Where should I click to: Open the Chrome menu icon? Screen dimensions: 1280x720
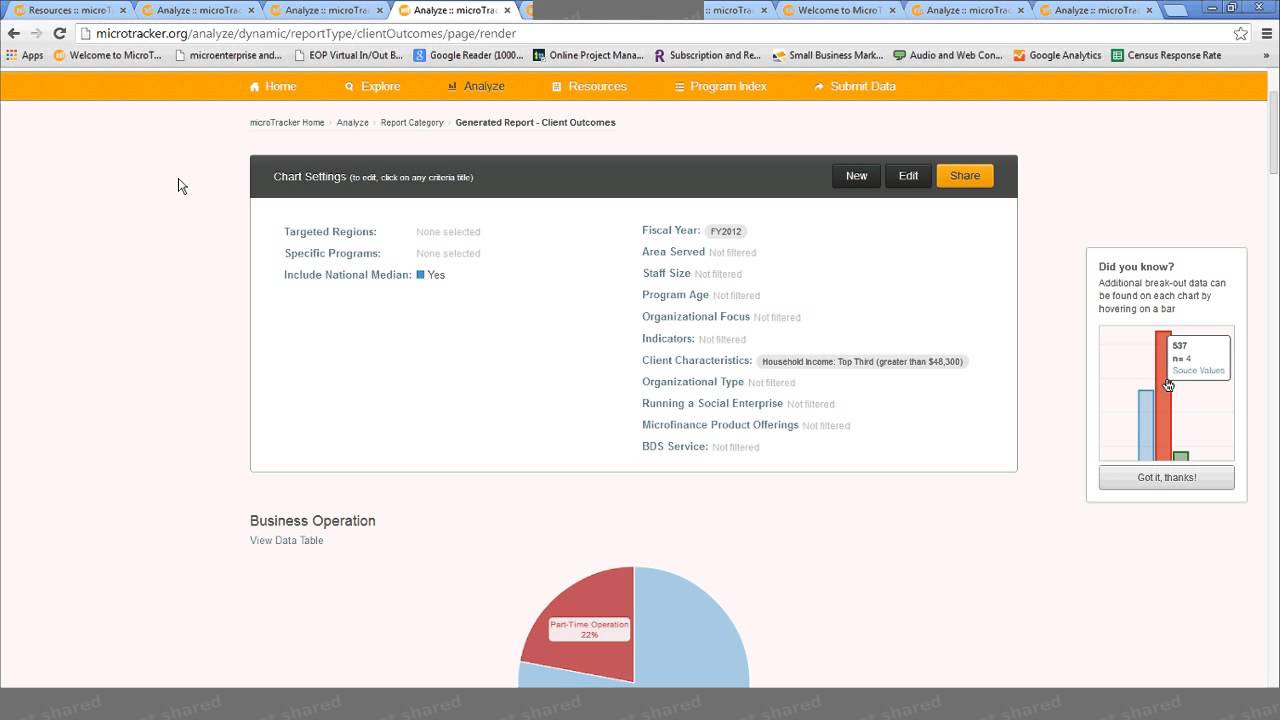click(1265, 33)
